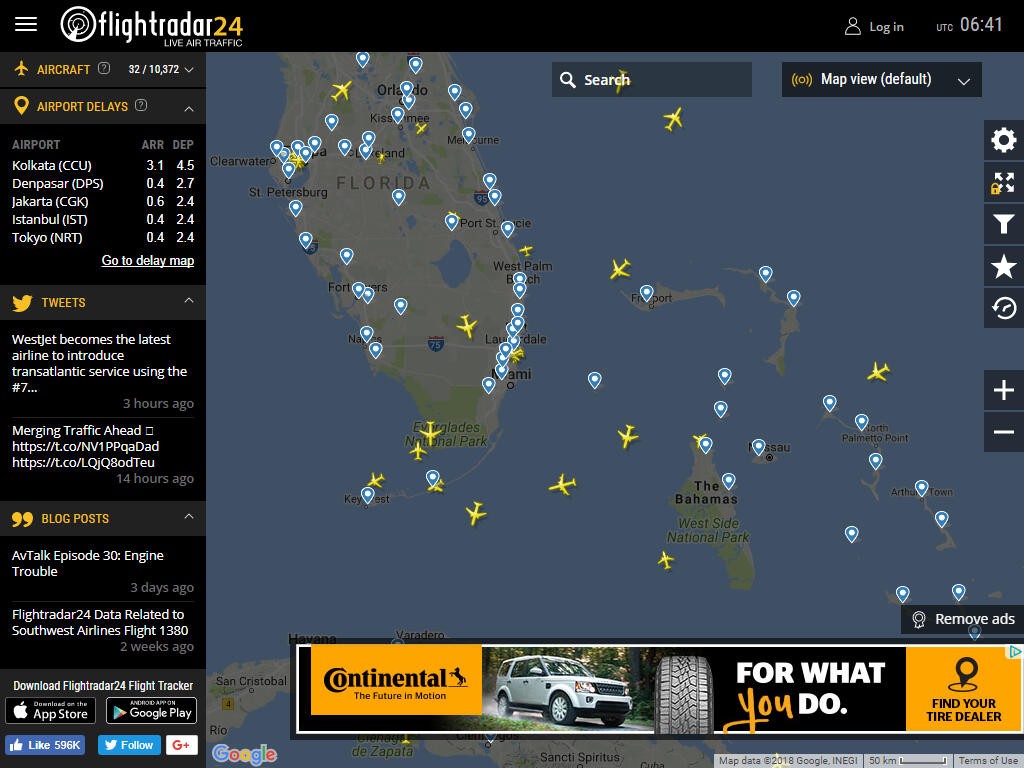Click the Twitter Follow button
The width and height of the screenshot is (1024, 768).
129,745
